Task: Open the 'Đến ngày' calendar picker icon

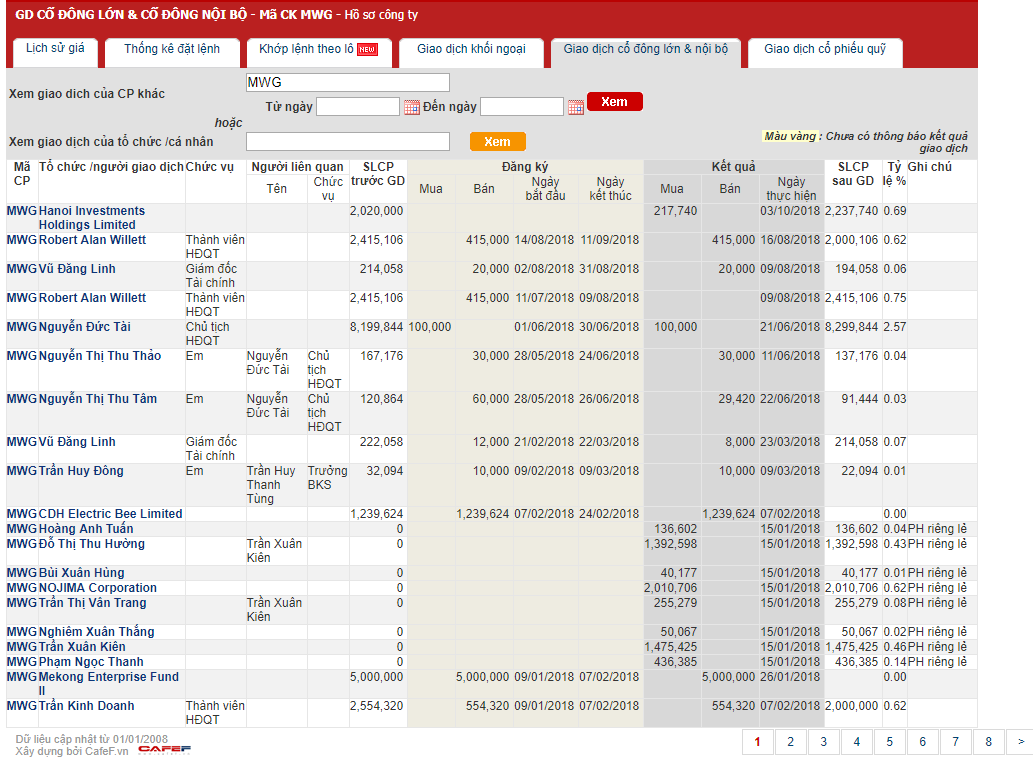Action: tap(575, 107)
